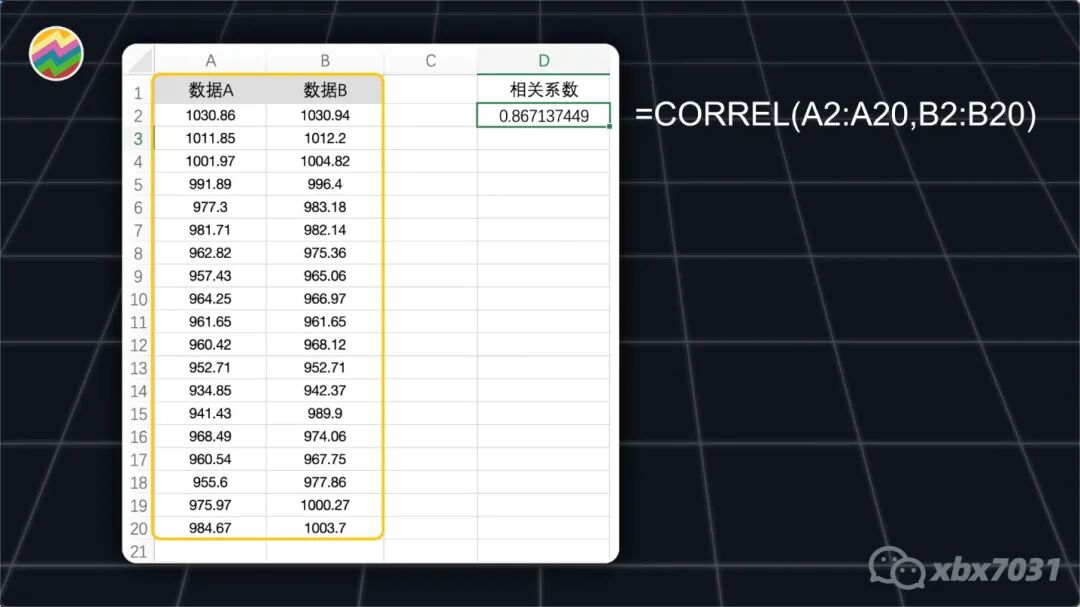Select row 1 header
The width and height of the screenshot is (1080, 607).
138,92
